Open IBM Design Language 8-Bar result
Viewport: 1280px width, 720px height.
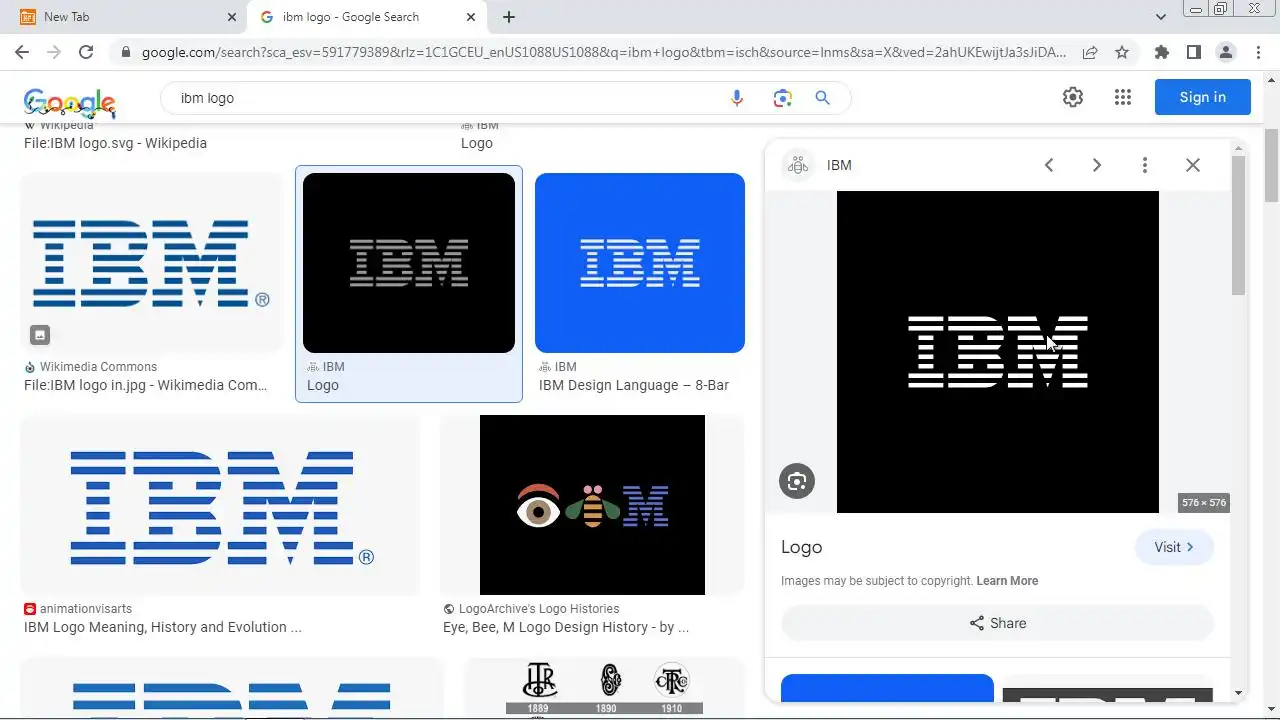click(x=634, y=385)
